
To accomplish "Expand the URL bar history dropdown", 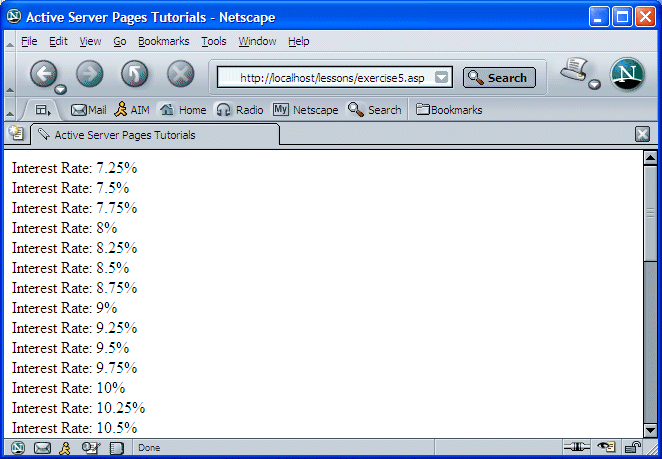I will coord(441,77).
